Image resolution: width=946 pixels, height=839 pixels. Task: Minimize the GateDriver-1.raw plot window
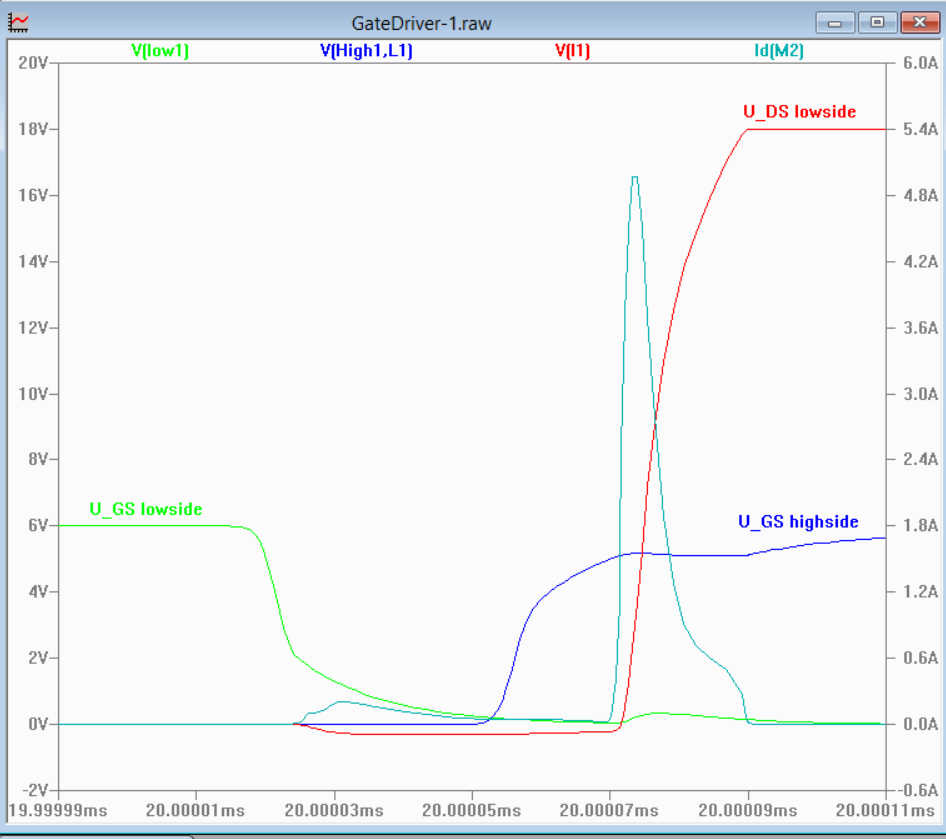tap(835, 23)
